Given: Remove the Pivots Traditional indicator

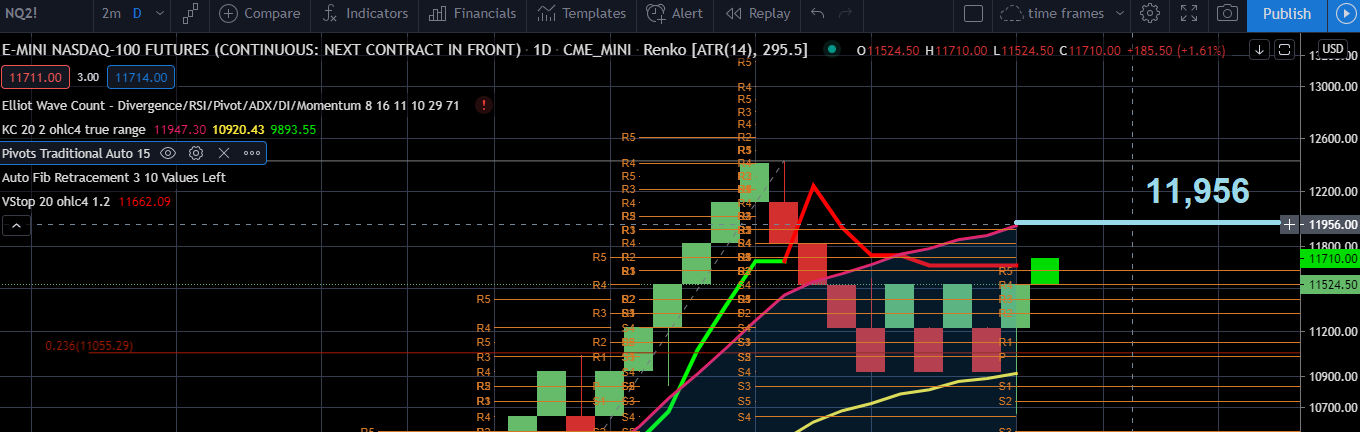Looking at the screenshot, I should click(224, 153).
